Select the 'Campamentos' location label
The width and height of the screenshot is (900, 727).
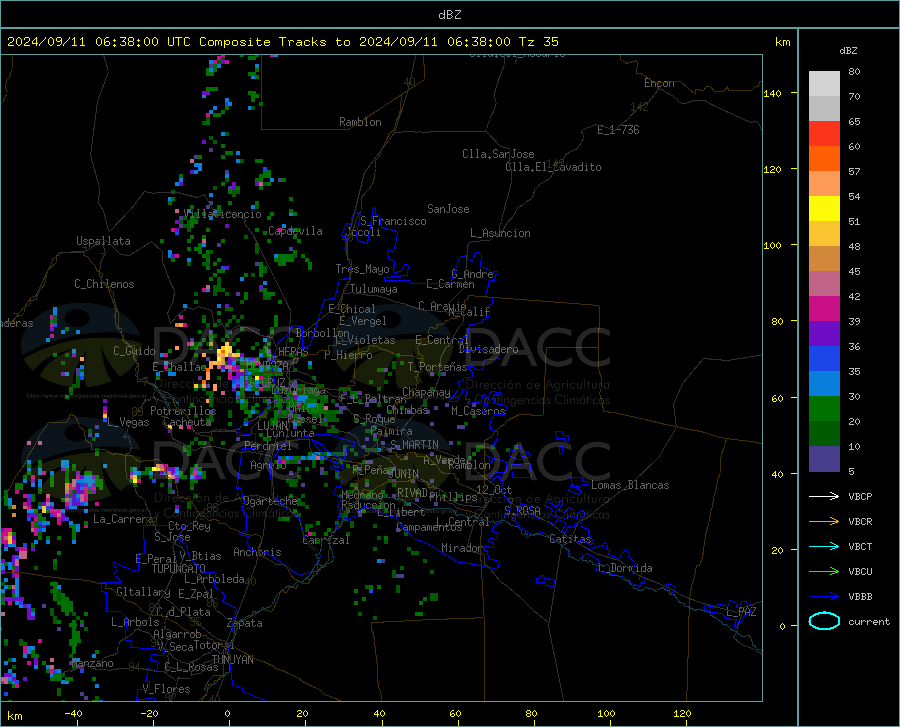pyautogui.click(x=429, y=527)
